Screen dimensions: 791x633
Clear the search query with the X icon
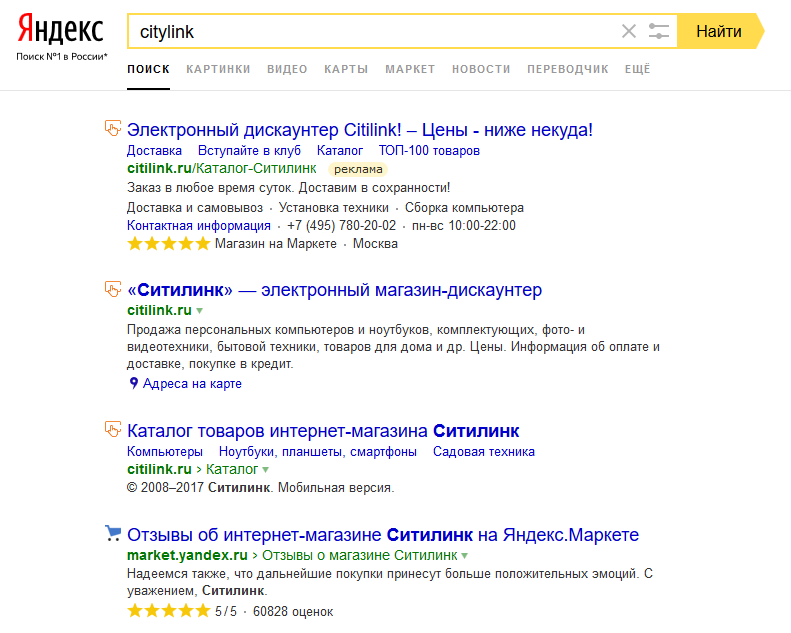click(x=629, y=31)
